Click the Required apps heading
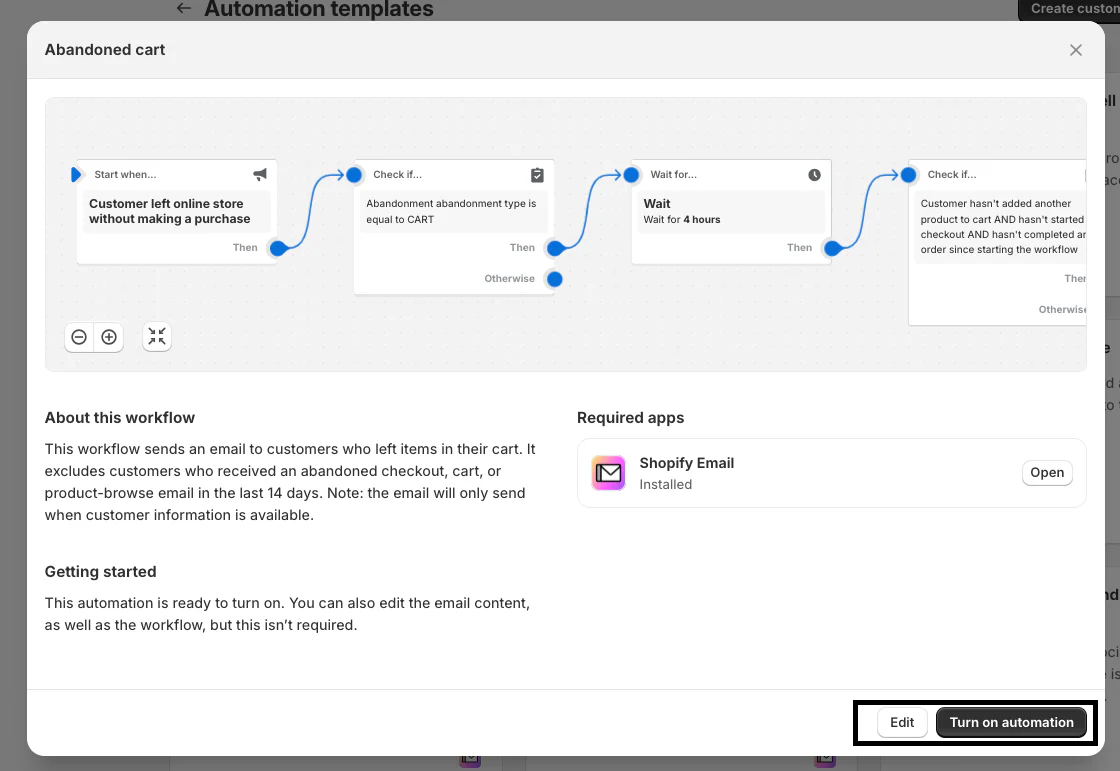The width and height of the screenshot is (1120, 771). click(630, 418)
